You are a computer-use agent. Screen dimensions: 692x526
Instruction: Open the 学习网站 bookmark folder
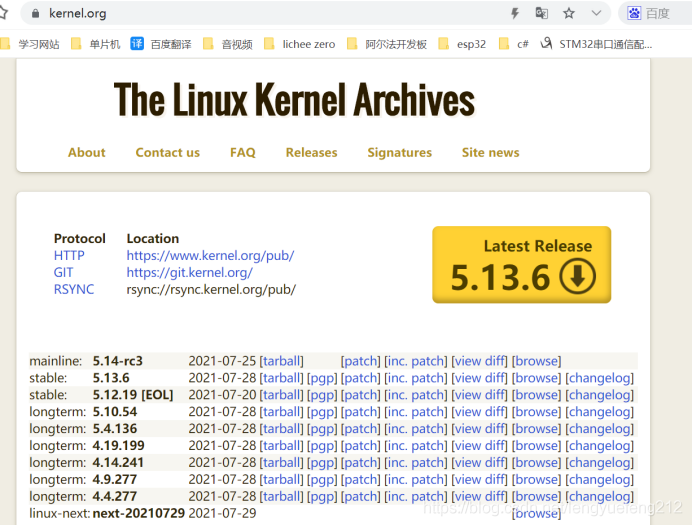point(30,44)
